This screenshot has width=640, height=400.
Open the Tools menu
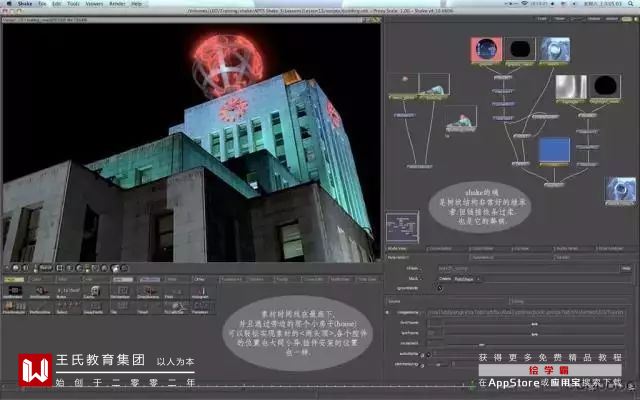point(73,4)
